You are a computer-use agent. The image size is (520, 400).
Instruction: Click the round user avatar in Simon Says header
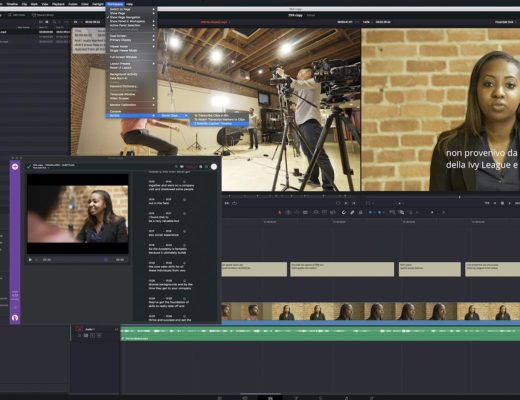click(214, 166)
